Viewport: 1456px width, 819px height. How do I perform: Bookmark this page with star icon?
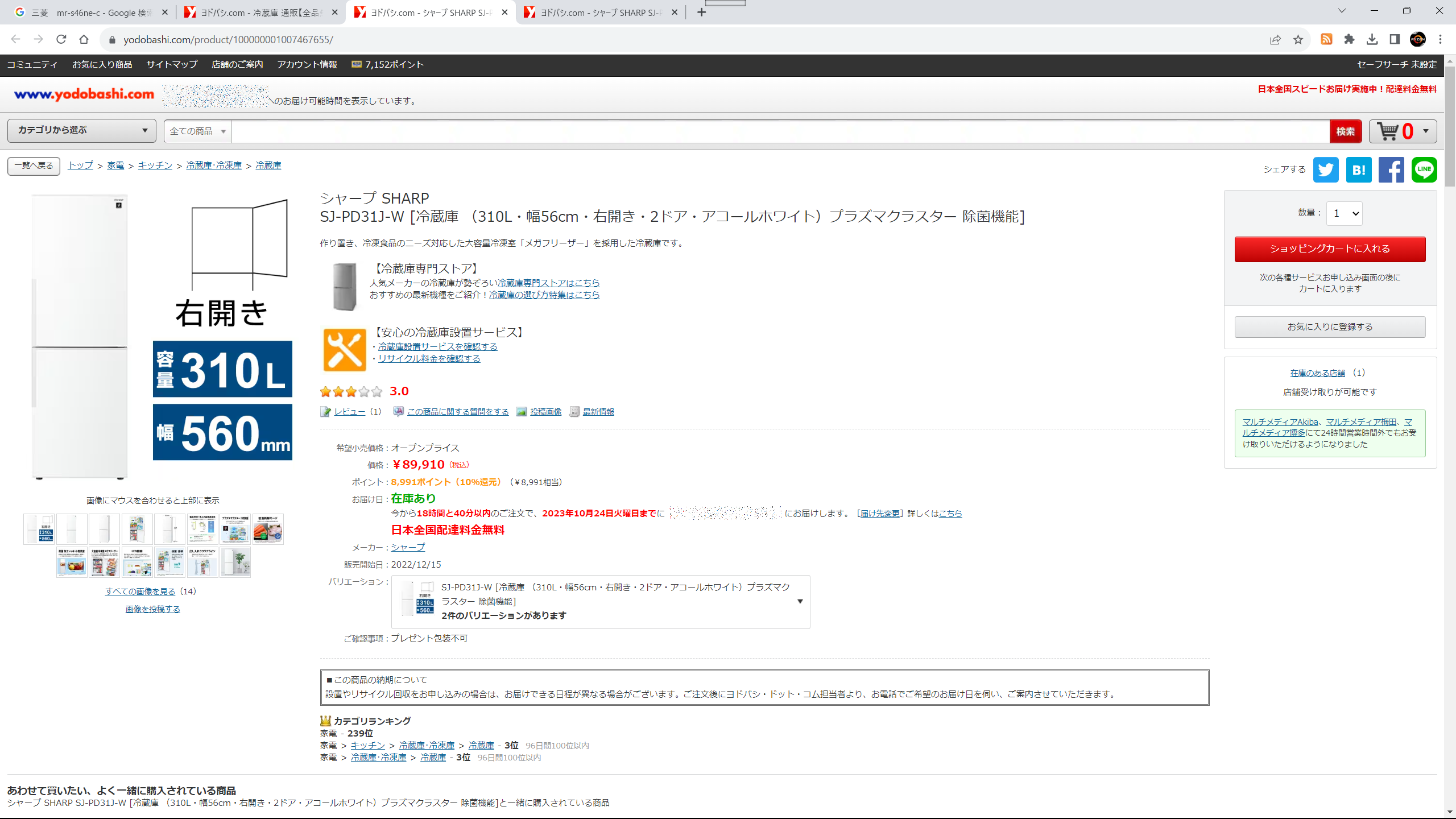[x=1298, y=39]
